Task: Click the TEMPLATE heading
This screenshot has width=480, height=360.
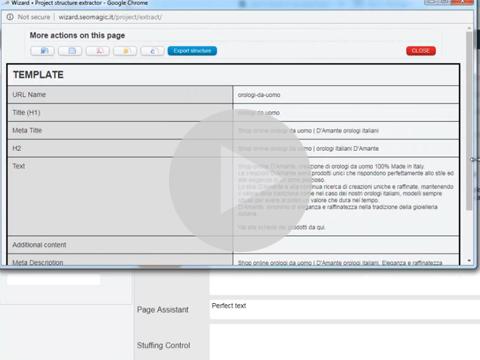Action: (38, 75)
